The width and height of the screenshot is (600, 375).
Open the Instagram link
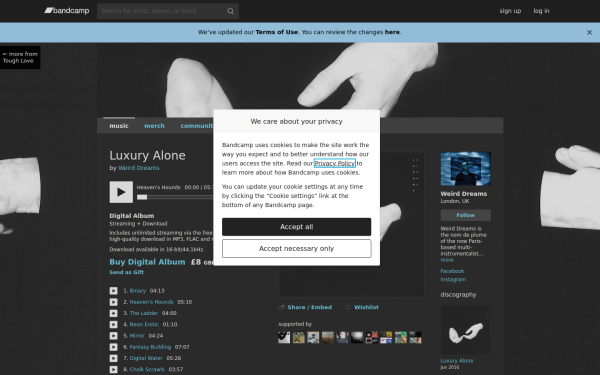[453, 280]
